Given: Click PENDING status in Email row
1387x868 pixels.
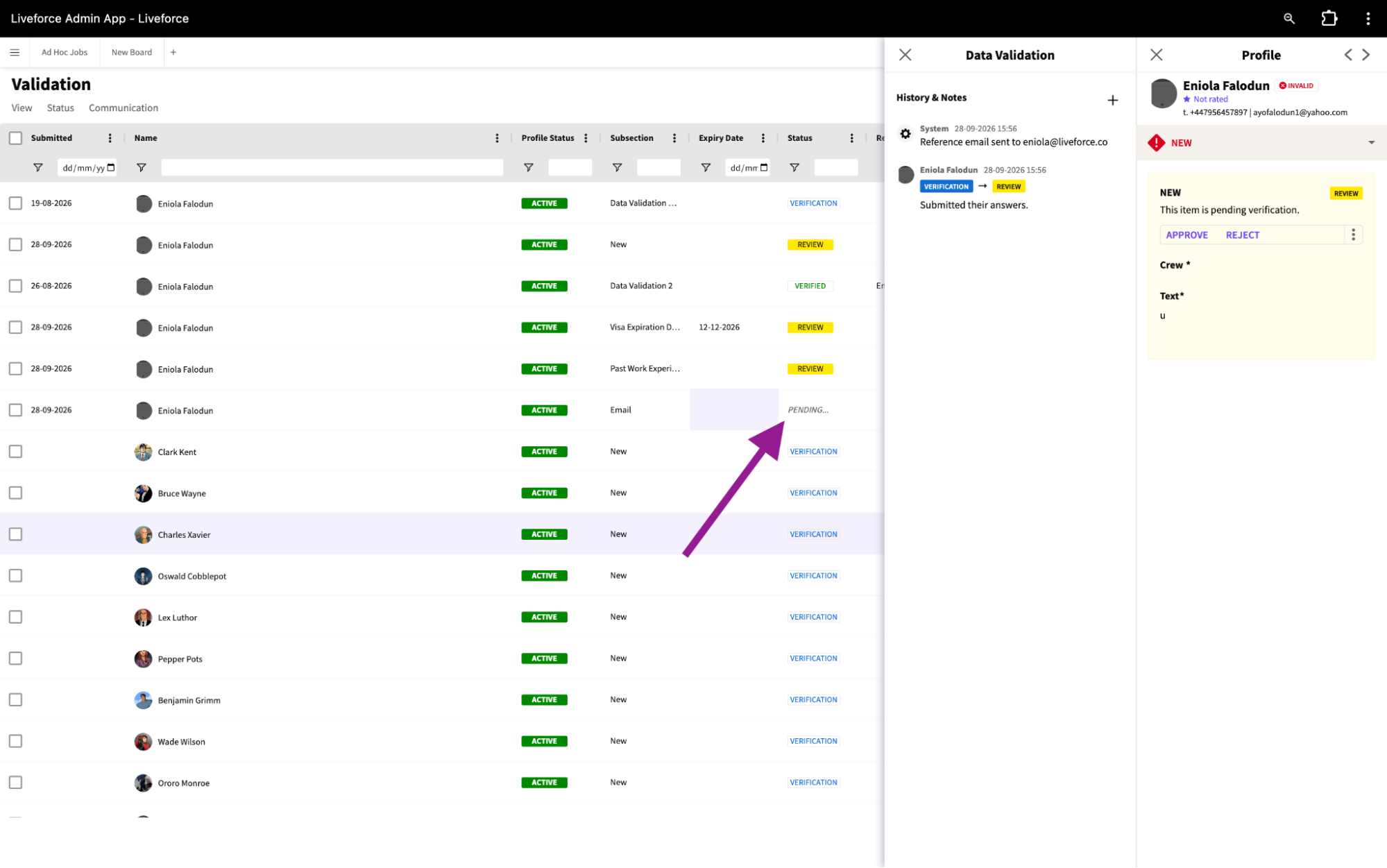Looking at the screenshot, I should (808, 410).
